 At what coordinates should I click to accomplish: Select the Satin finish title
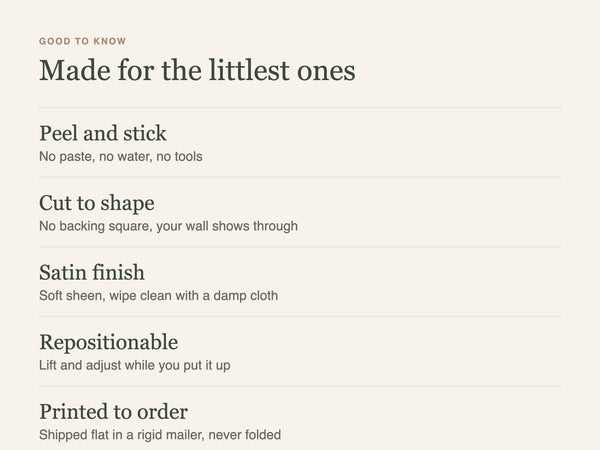[x=92, y=272]
